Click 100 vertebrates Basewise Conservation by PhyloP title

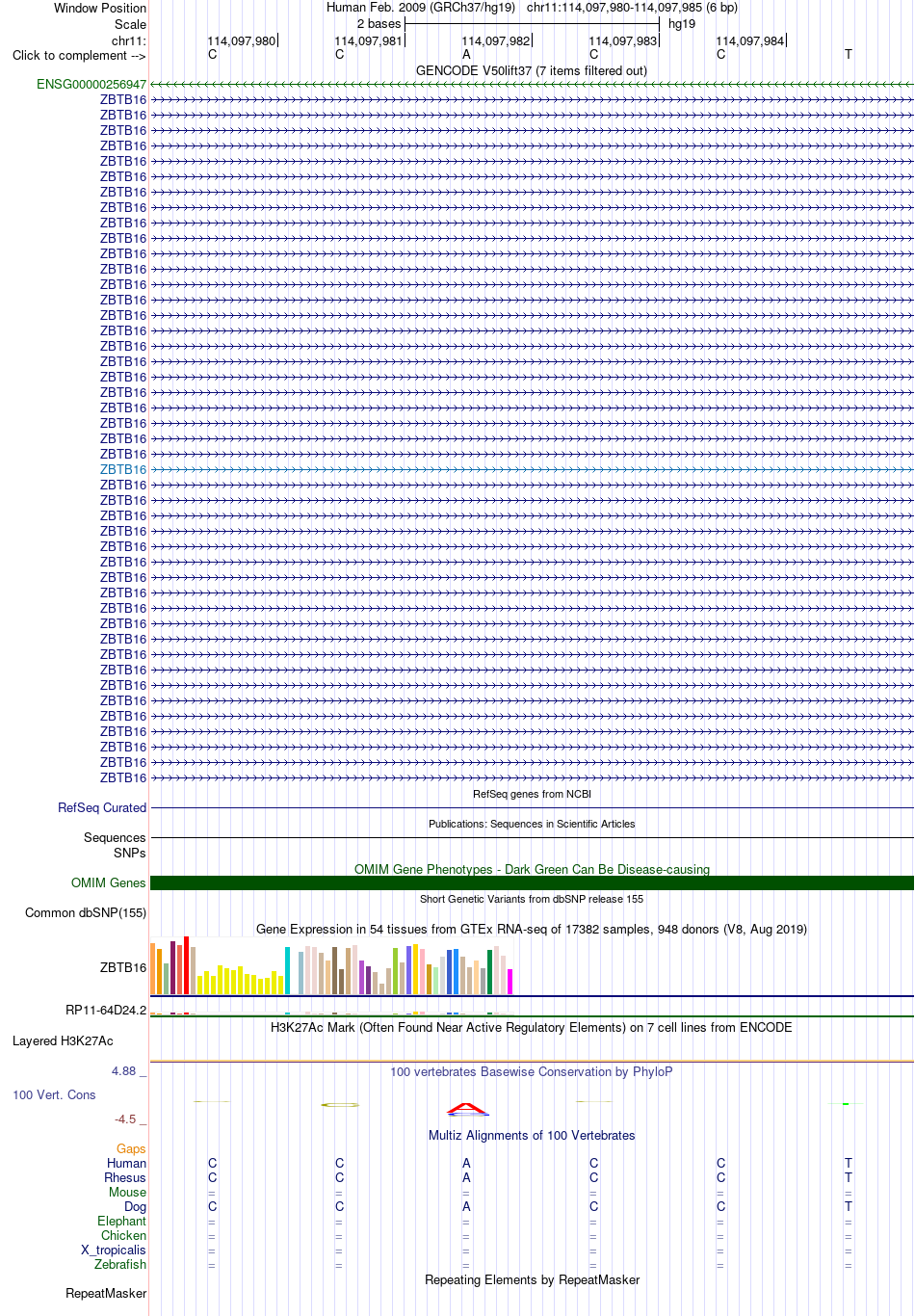pyautogui.click(x=532, y=1072)
